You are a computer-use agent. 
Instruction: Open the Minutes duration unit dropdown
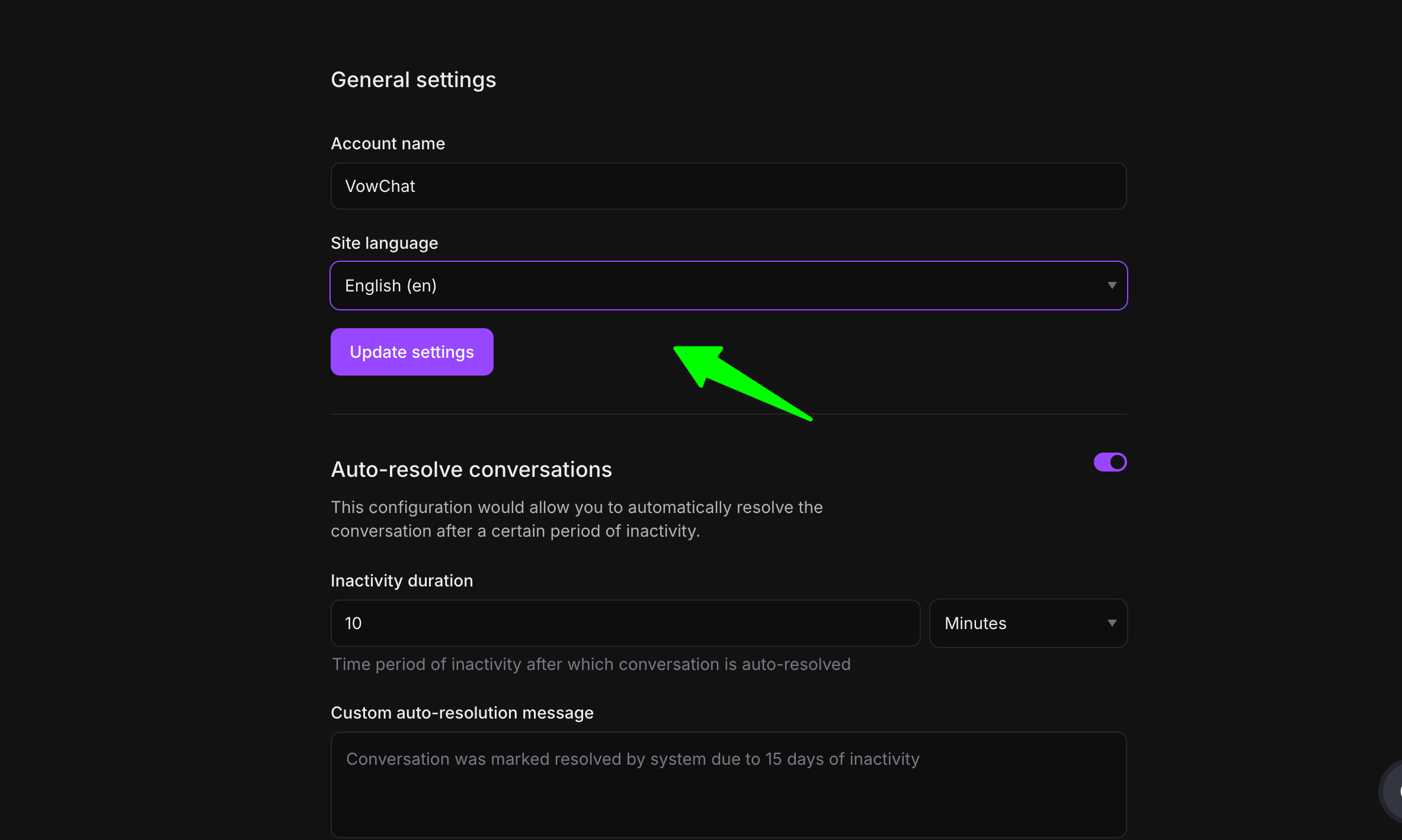[1028, 623]
